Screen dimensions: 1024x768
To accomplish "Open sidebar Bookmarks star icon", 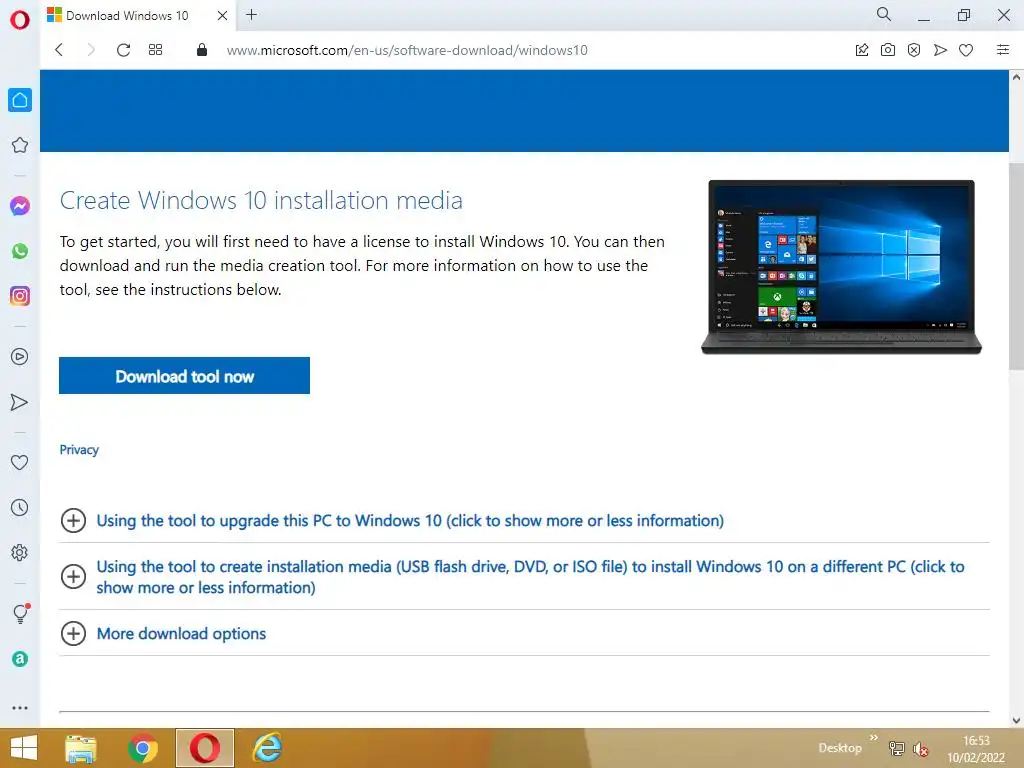I will pyautogui.click(x=20, y=145).
